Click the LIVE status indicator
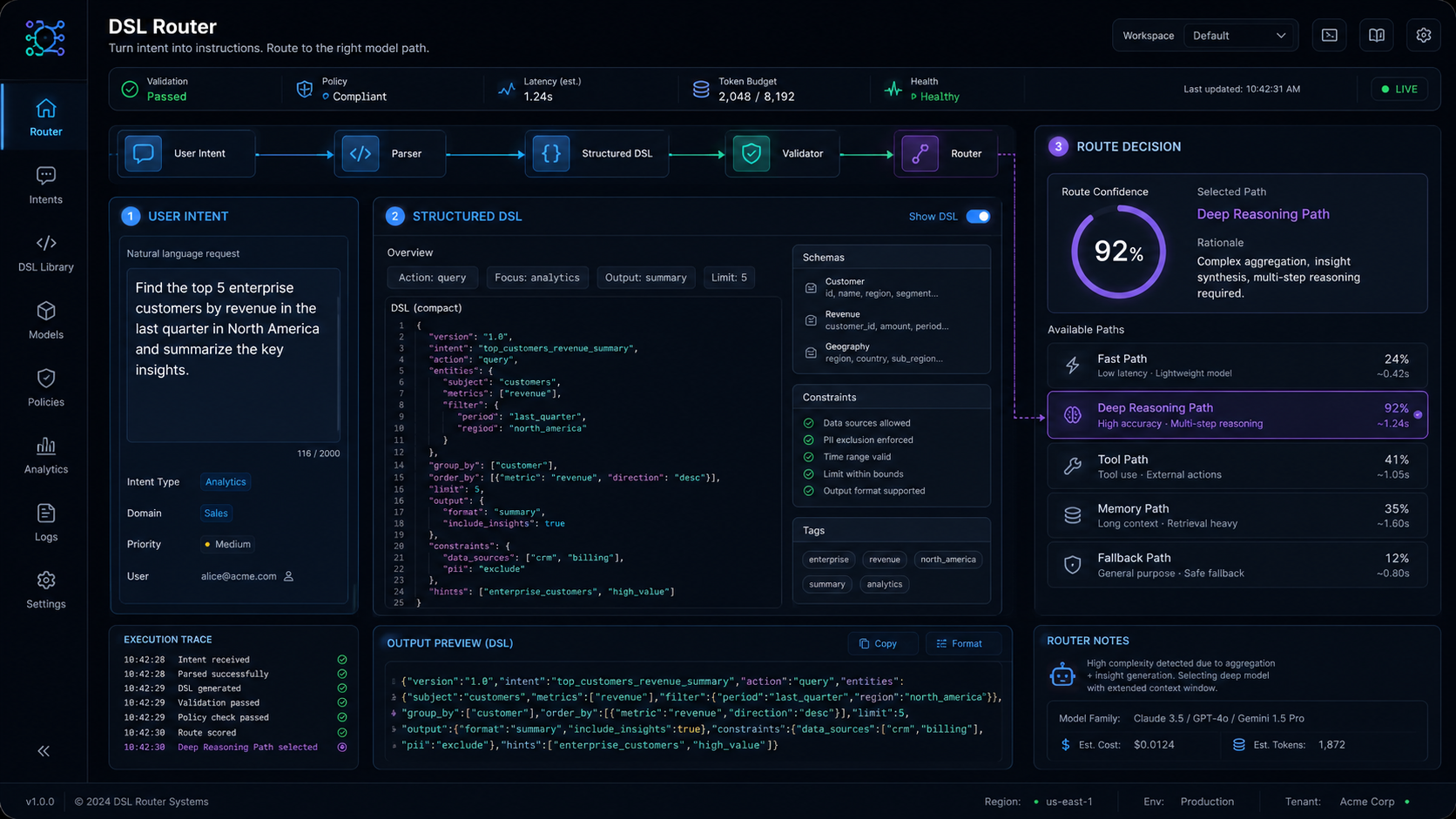The width and height of the screenshot is (1456, 819). (1399, 89)
